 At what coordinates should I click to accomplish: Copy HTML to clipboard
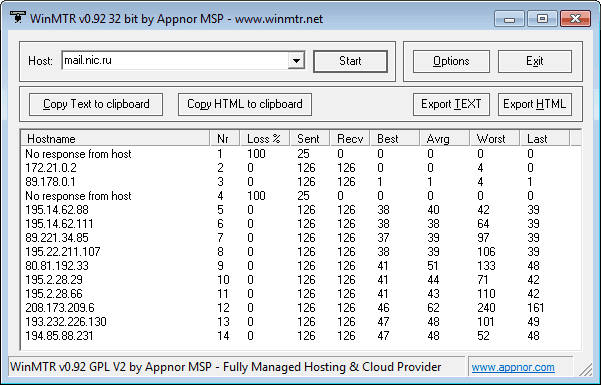245,104
